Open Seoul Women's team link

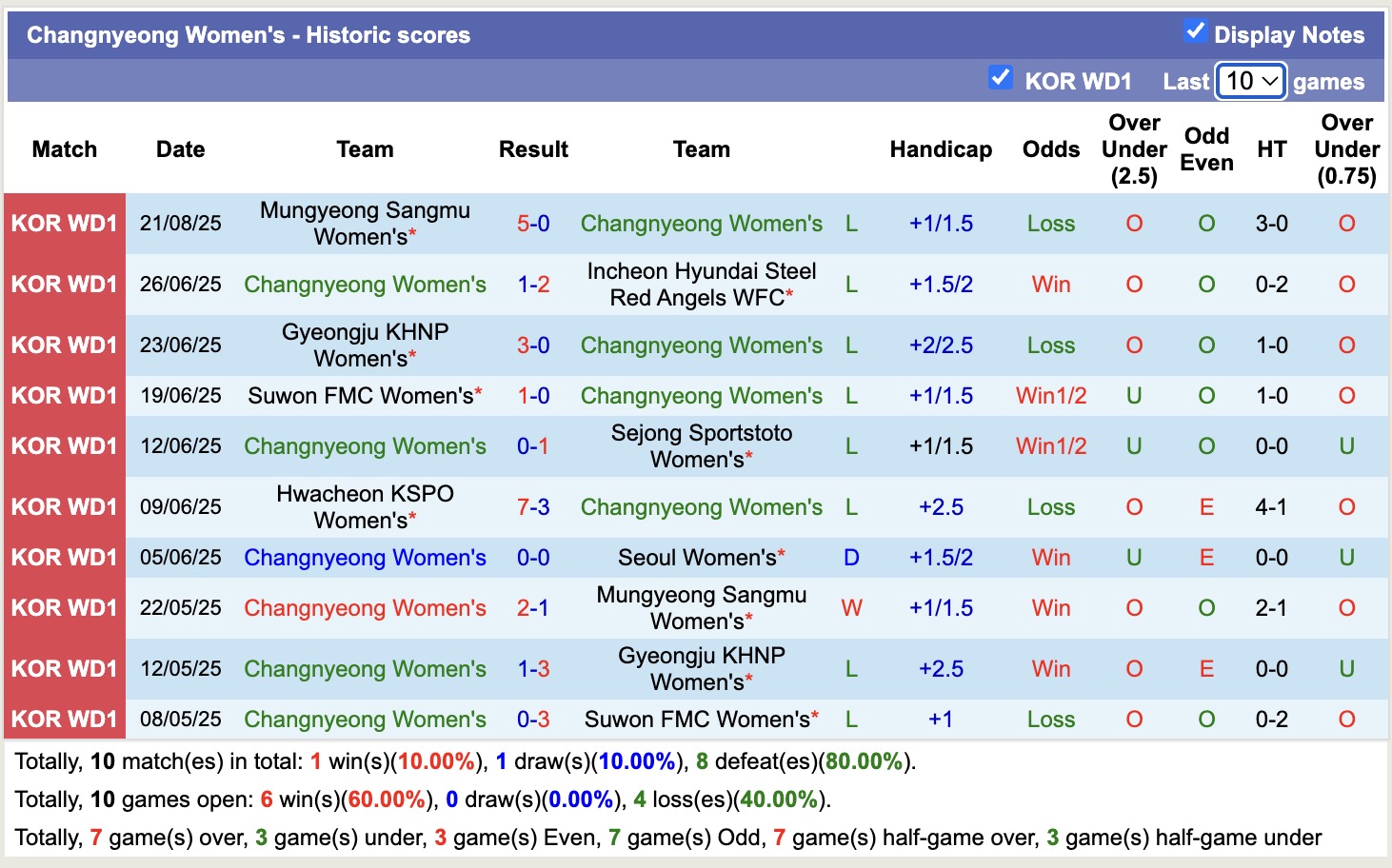pos(701,557)
